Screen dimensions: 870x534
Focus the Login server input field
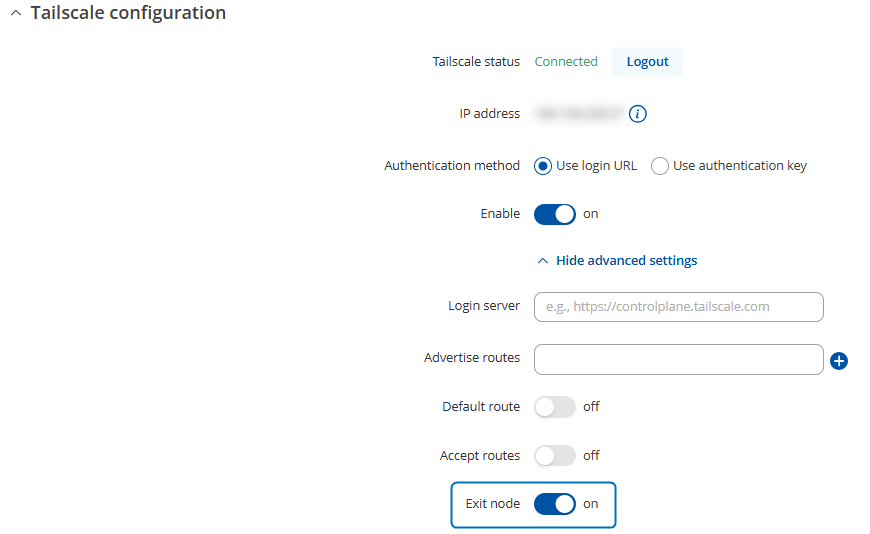(x=678, y=307)
